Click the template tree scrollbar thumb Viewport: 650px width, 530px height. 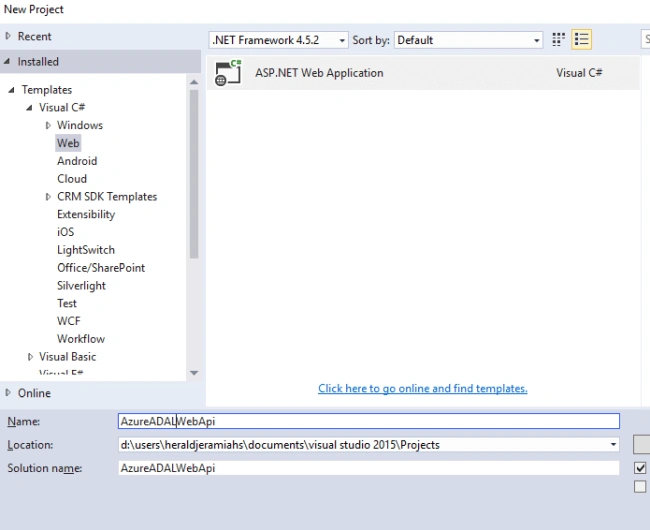[194, 174]
